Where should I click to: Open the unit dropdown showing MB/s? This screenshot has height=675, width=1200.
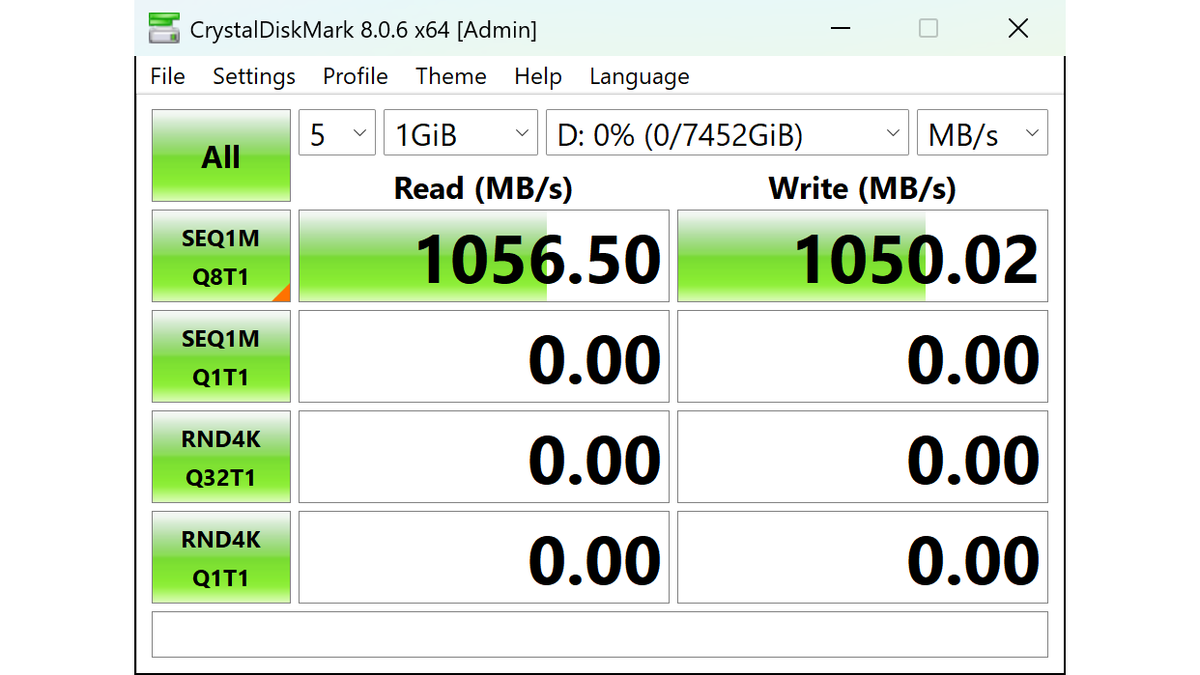point(982,133)
